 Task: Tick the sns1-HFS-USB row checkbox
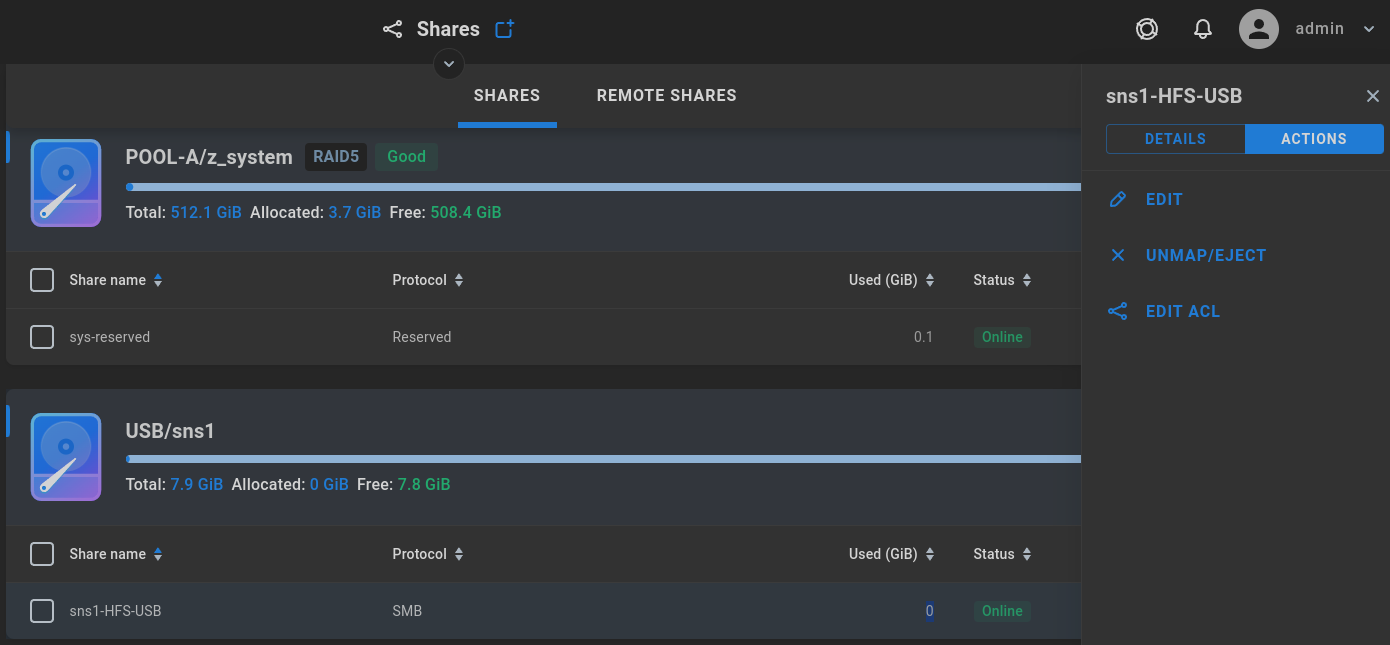[42, 611]
